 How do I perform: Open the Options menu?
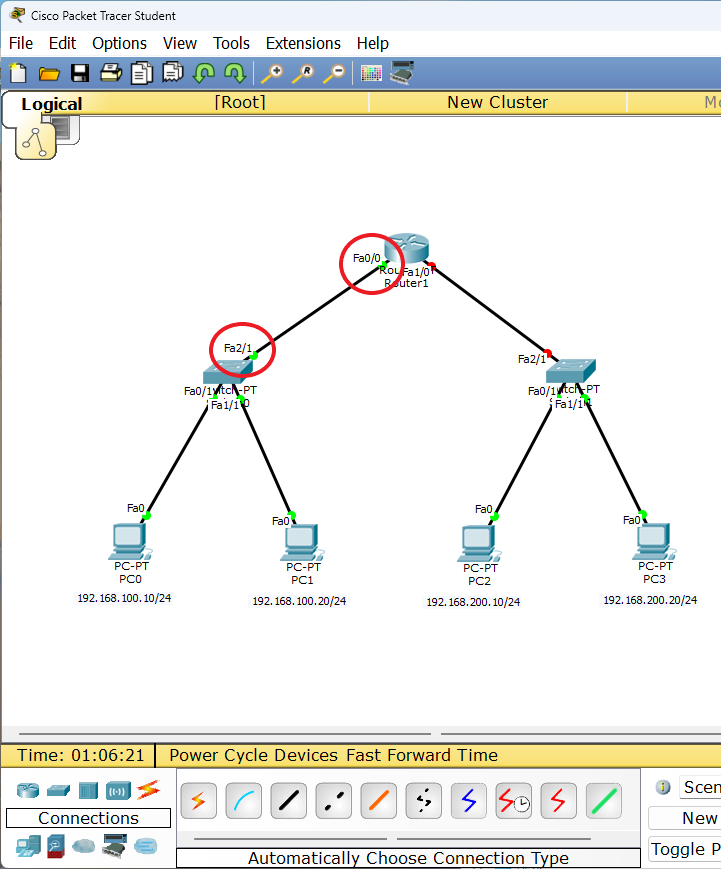tap(119, 43)
